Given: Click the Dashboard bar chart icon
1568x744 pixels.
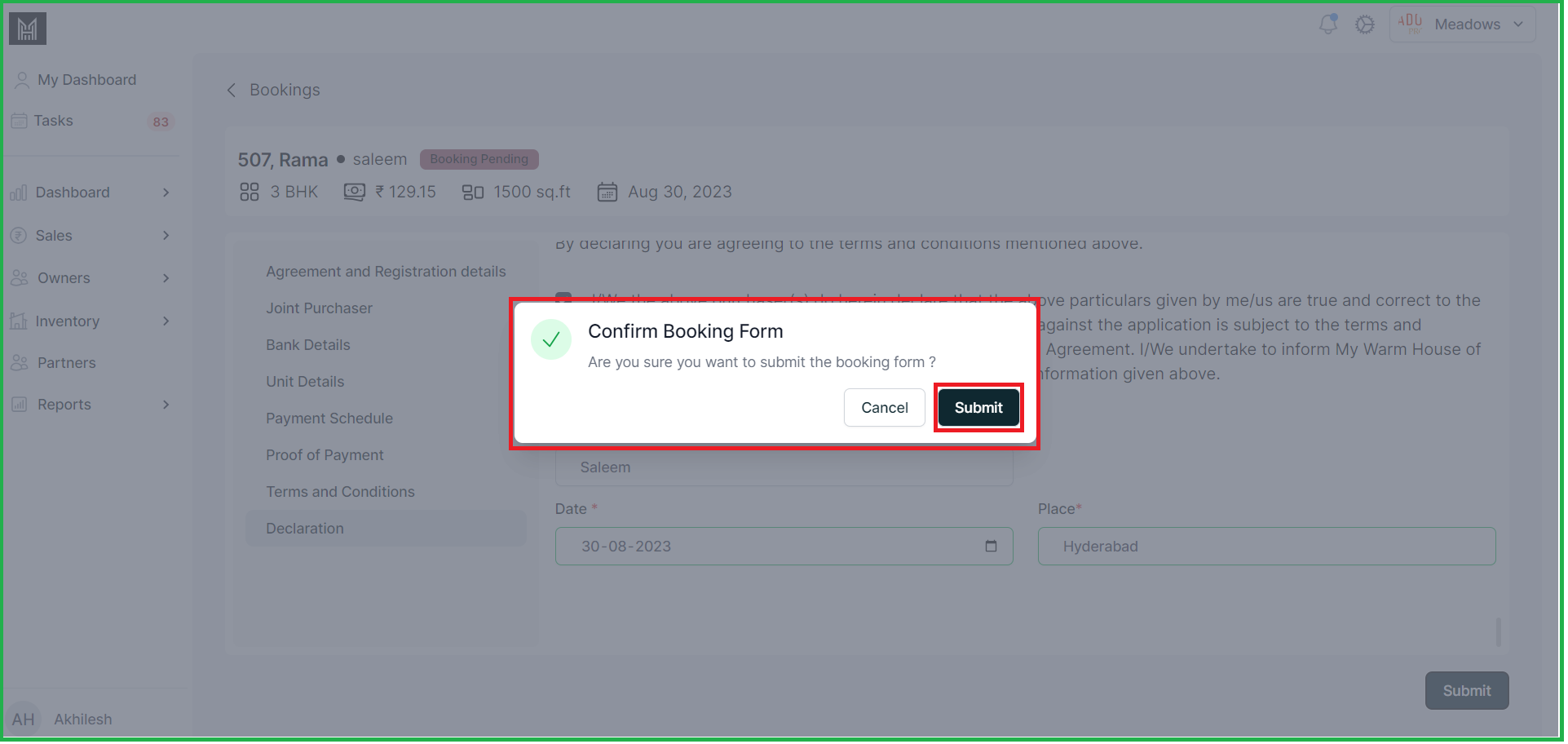Looking at the screenshot, I should click(x=18, y=193).
